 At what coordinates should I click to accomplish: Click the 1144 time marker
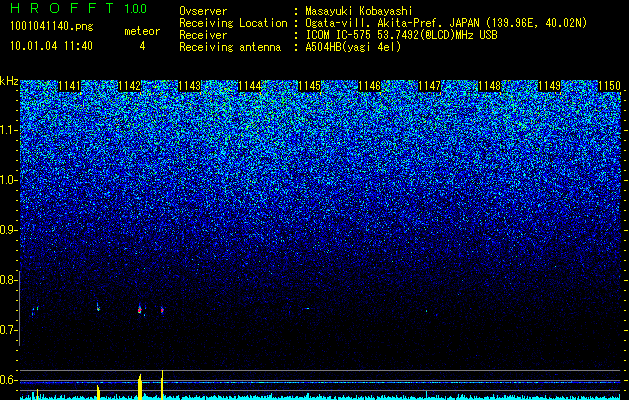coord(250,86)
